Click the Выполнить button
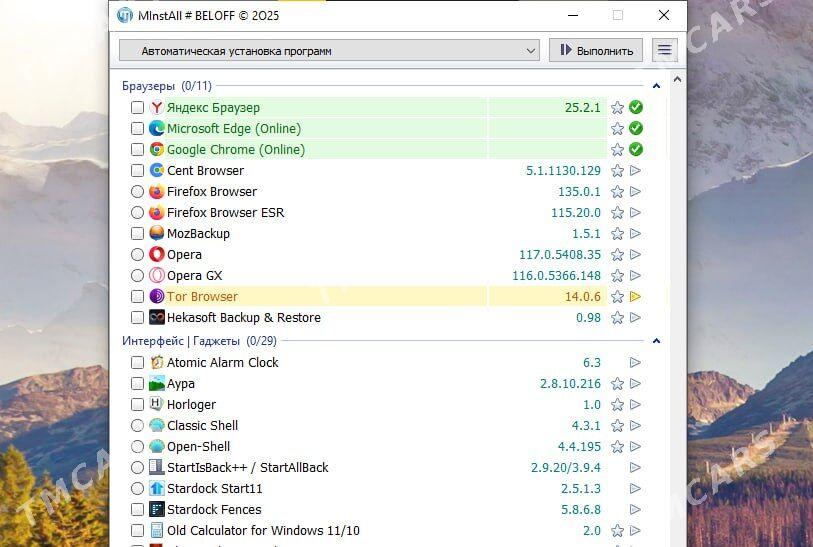The width and height of the screenshot is (813, 547). (x=596, y=50)
